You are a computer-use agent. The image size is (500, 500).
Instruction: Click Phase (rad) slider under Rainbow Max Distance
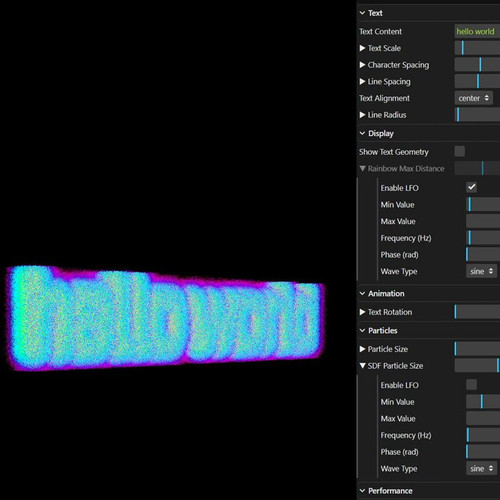pyautogui.click(x=483, y=254)
